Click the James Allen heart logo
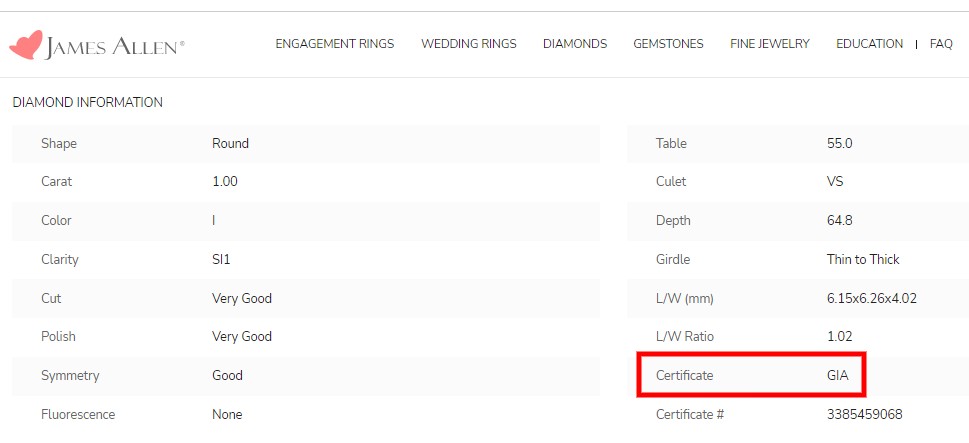 pos(25,45)
